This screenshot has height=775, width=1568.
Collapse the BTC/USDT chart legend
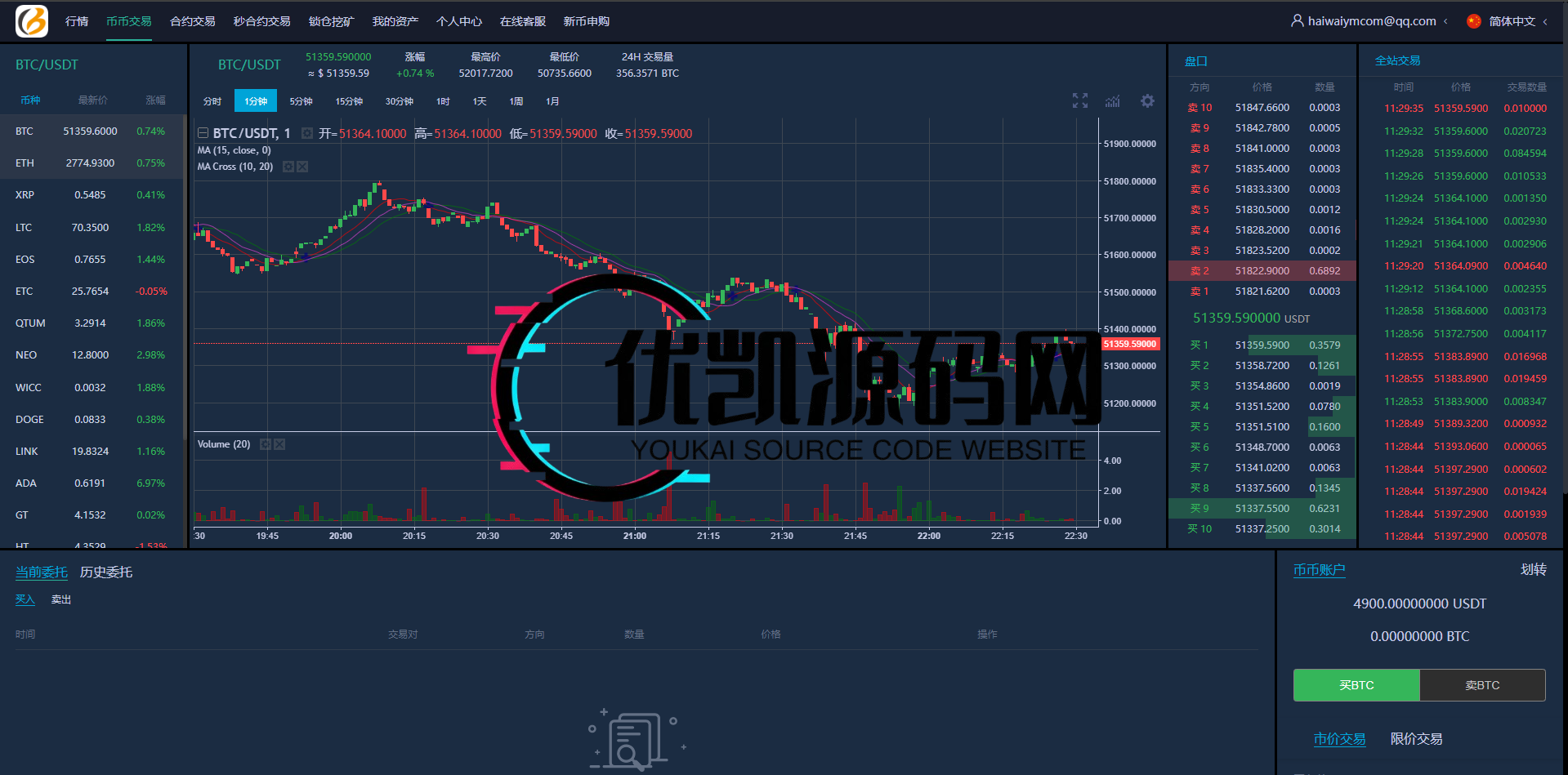tap(203, 132)
